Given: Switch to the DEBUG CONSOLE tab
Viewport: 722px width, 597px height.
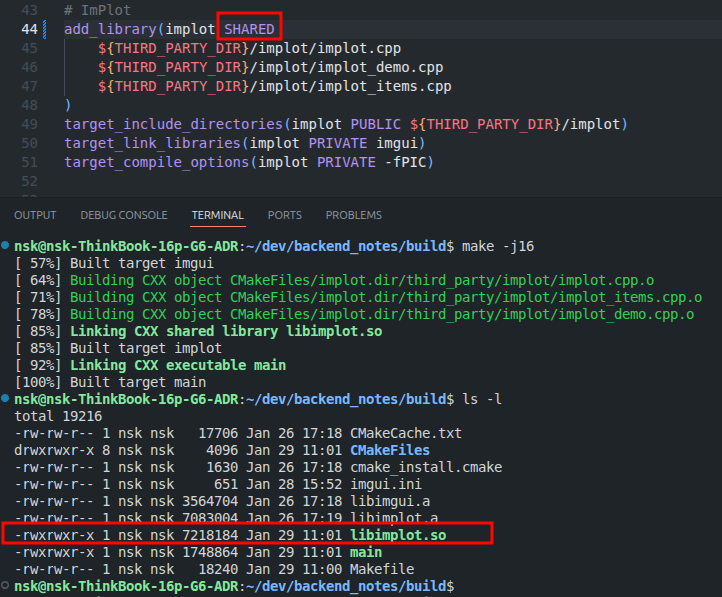Looking at the screenshot, I should coord(124,215).
